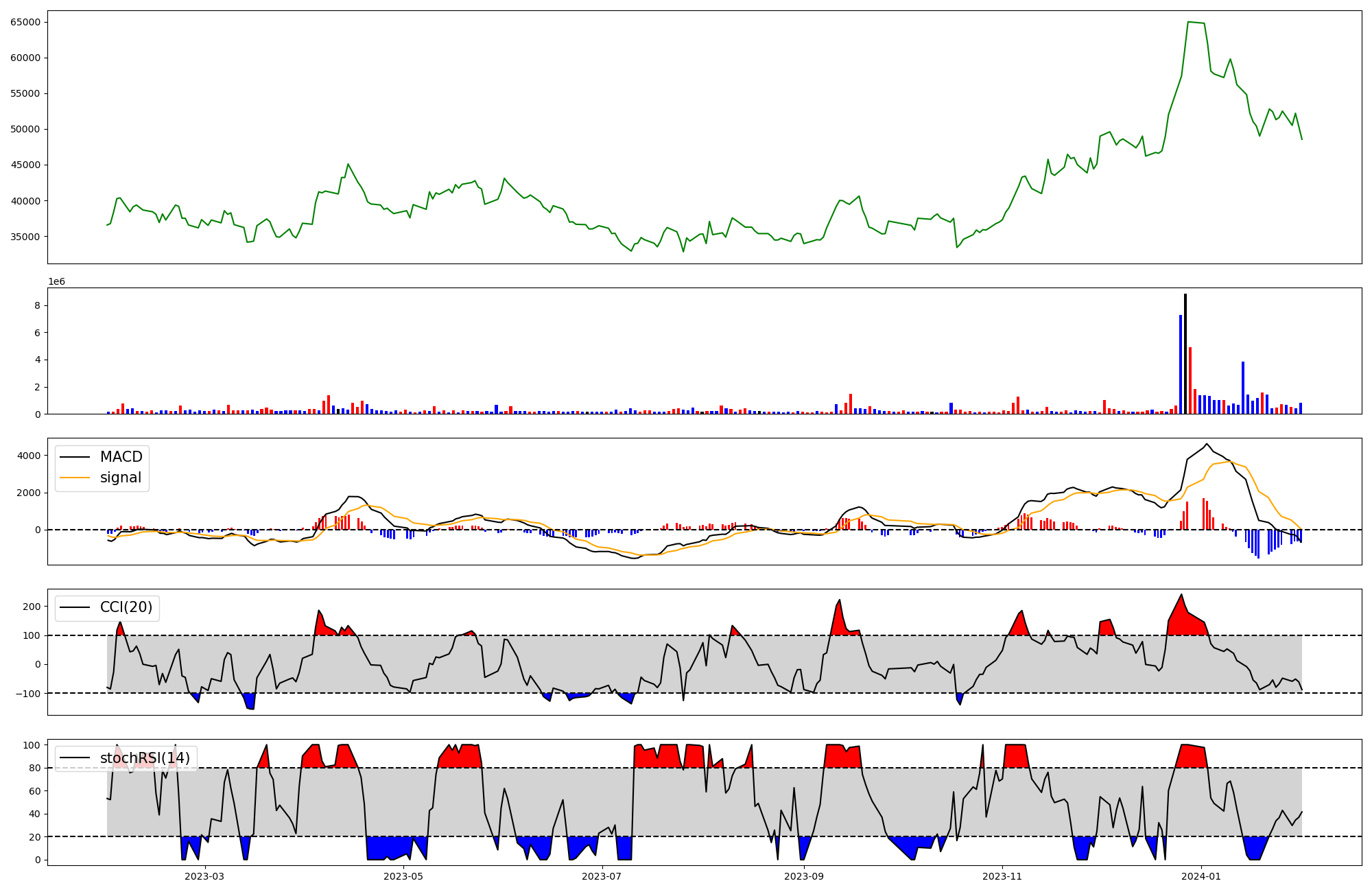Click the 200 tick on CCI axis

[32, 607]
